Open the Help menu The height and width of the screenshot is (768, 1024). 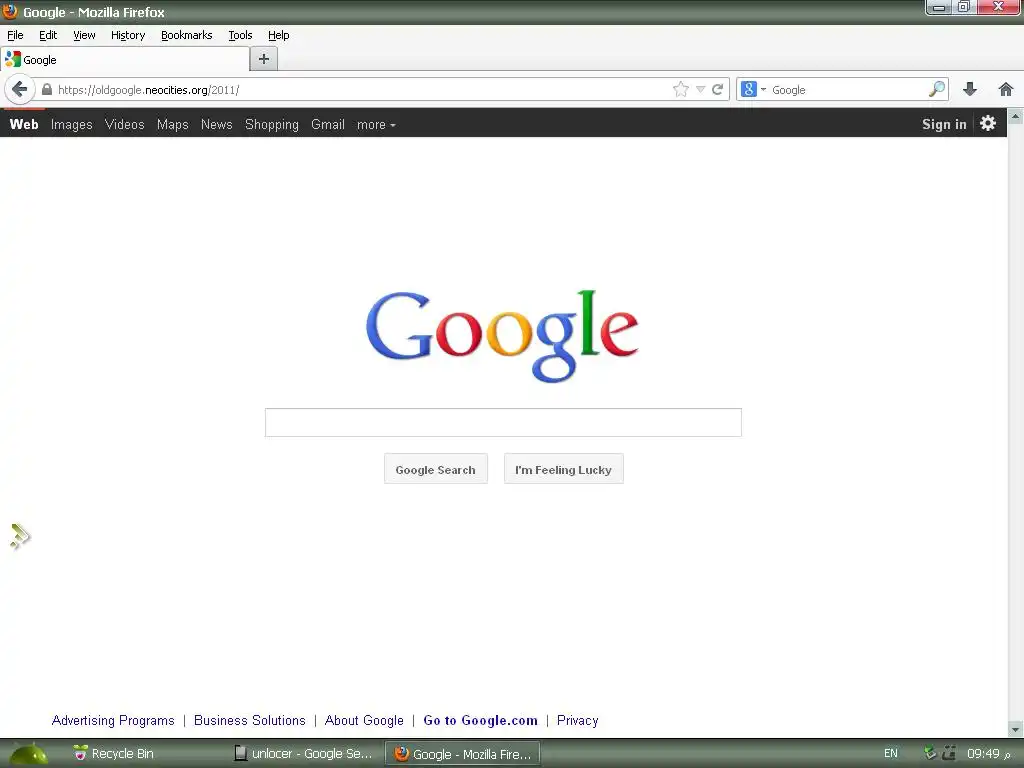click(x=278, y=35)
